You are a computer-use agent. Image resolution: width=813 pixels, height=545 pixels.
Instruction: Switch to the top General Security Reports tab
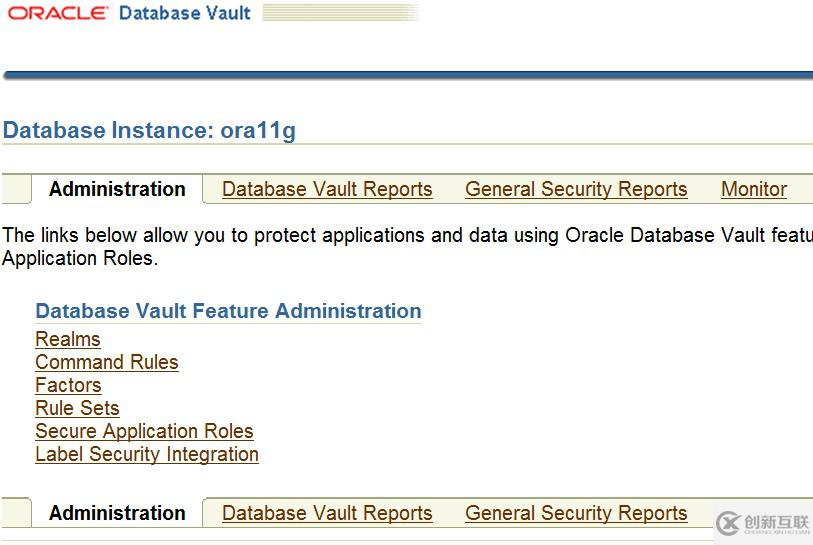click(576, 189)
